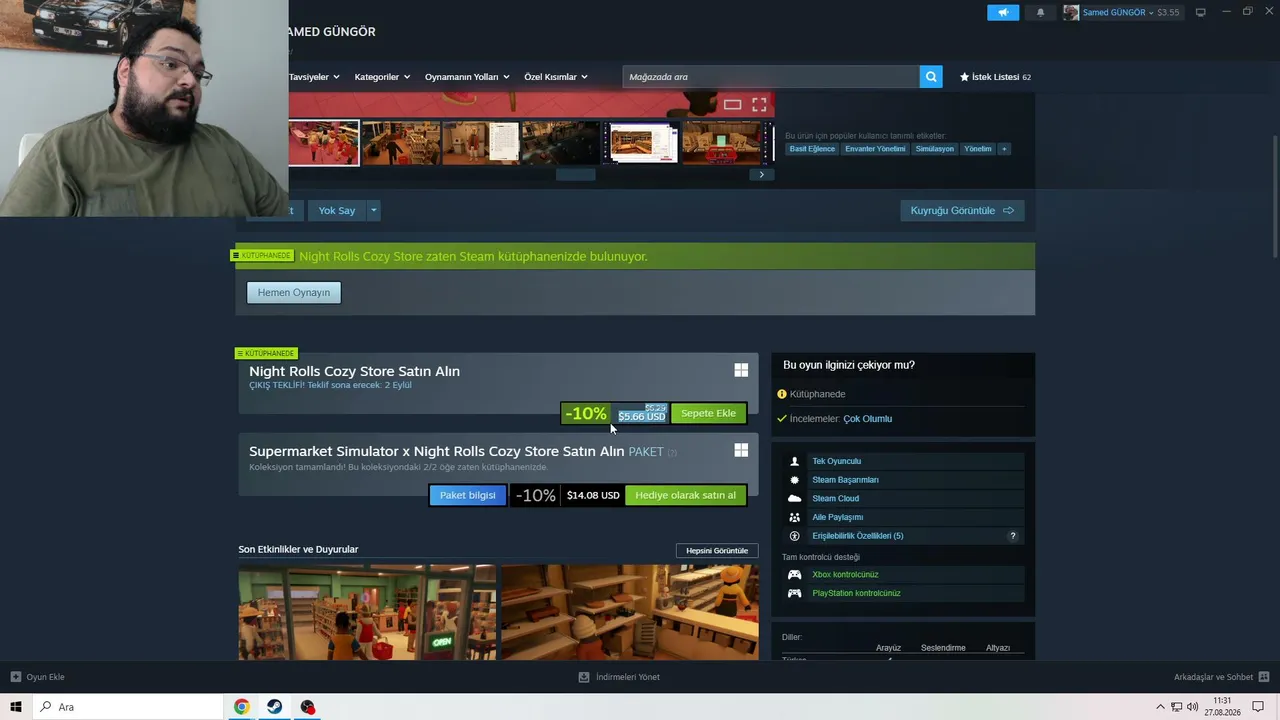Click the plus icon beside Oyun Ekle
Image resolution: width=1280 pixels, height=720 pixels.
15,677
